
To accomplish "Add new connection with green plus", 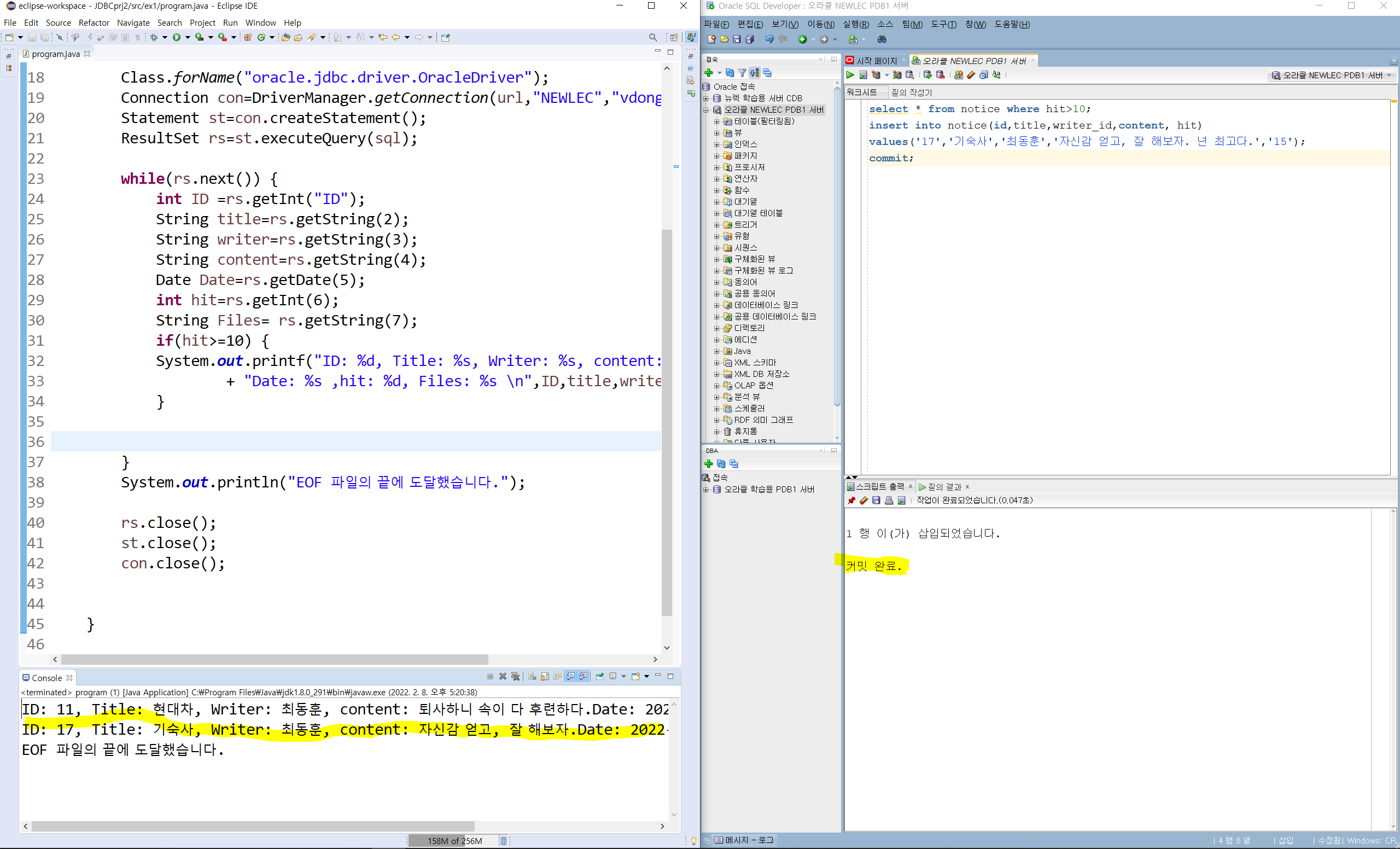I will [709, 73].
